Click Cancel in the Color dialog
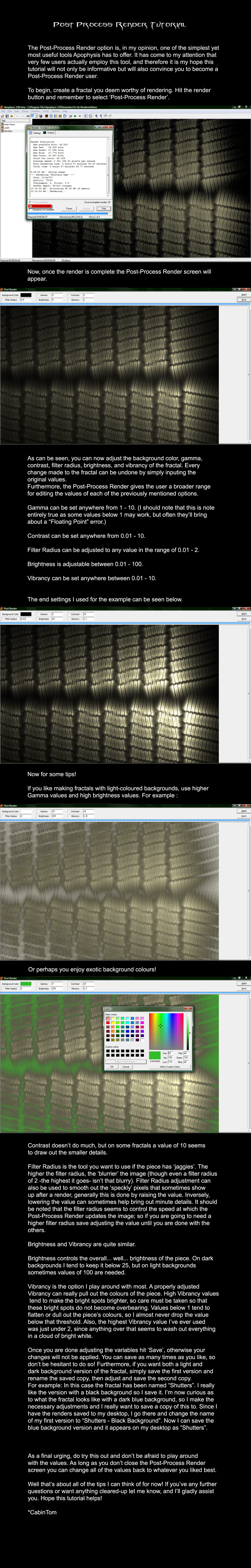251x1568 pixels. 126,1067
